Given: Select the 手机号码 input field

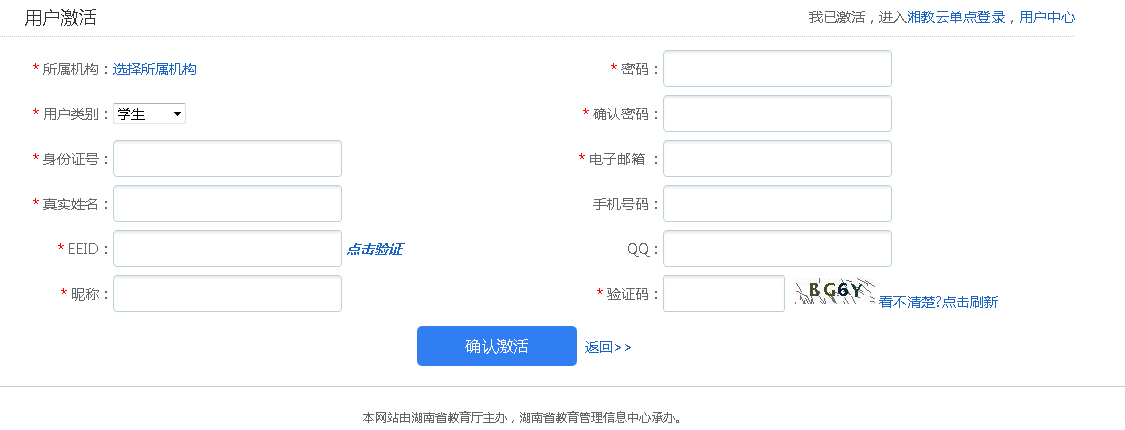Looking at the screenshot, I should pos(777,204).
